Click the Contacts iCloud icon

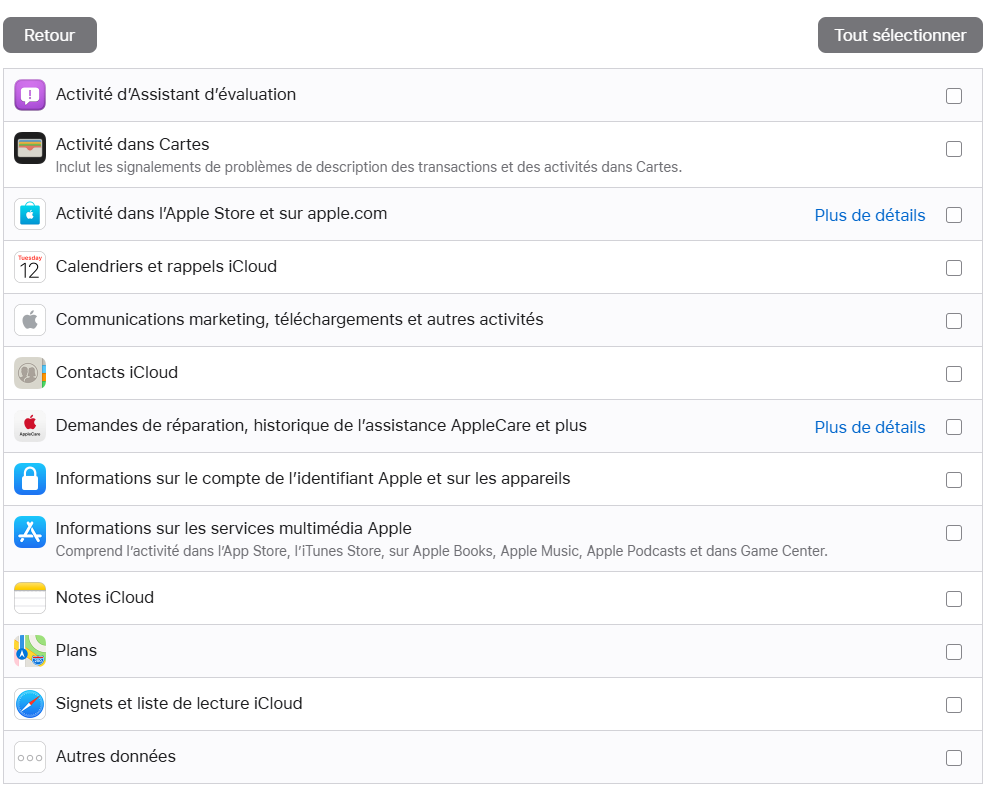pos(30,373)
